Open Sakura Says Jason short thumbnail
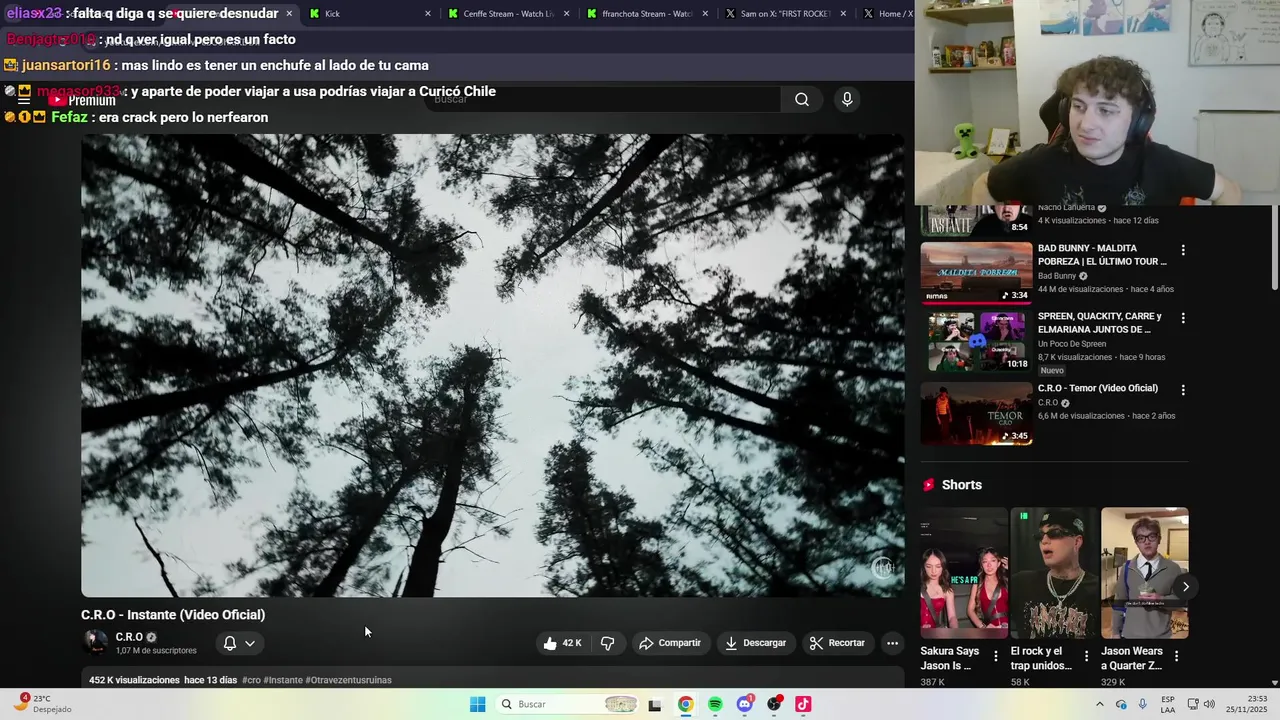1280x720 pixels. click(964, 573)
